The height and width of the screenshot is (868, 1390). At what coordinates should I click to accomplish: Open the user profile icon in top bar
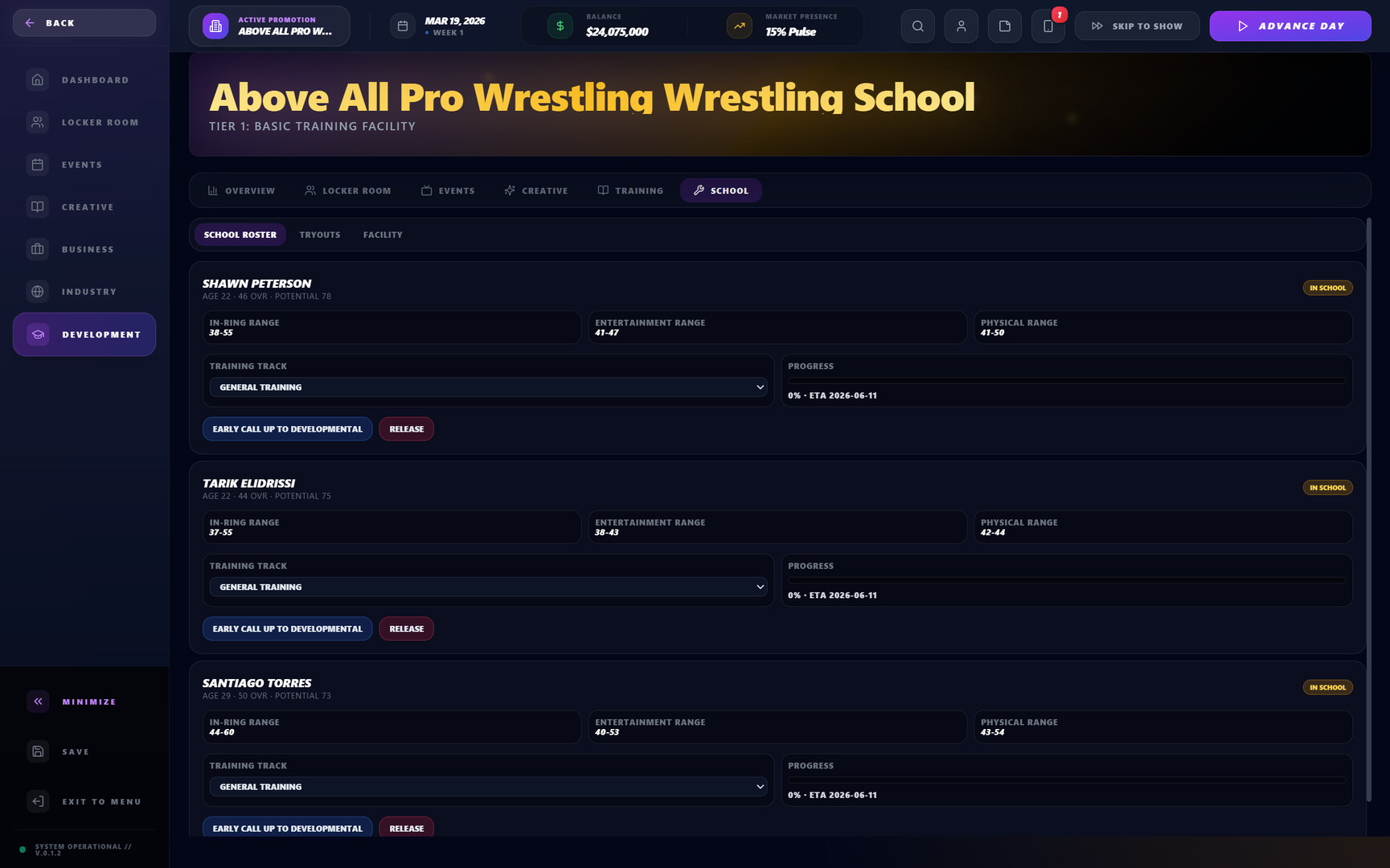click(961, 26)
